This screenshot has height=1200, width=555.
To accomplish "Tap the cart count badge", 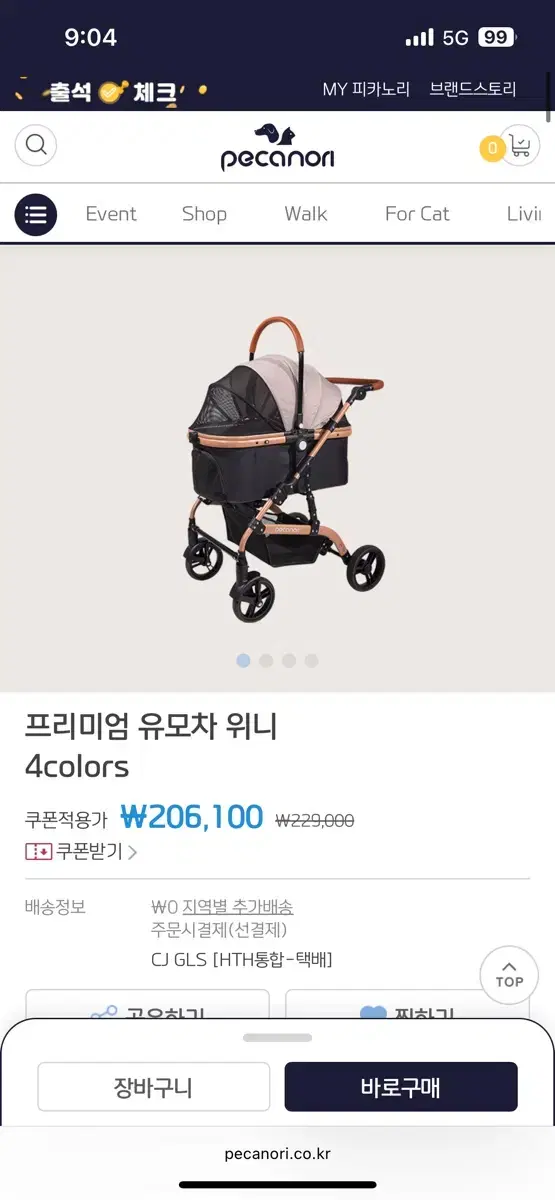I will click(x=492, y=149).
